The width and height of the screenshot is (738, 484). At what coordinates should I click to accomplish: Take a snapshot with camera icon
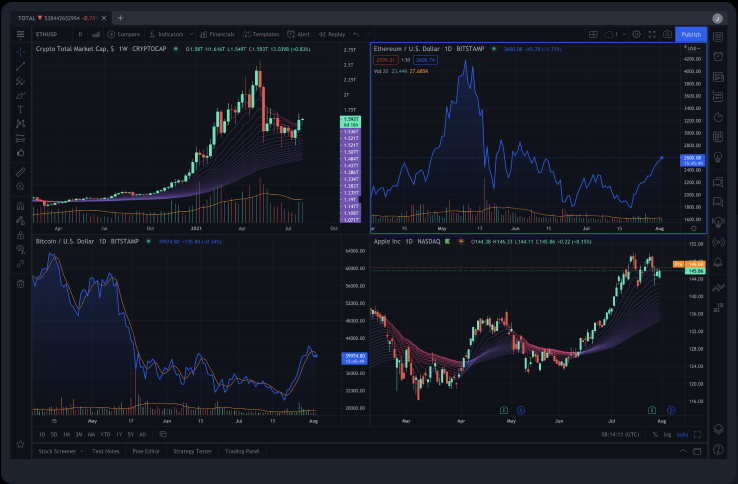[x=667, y=34]
